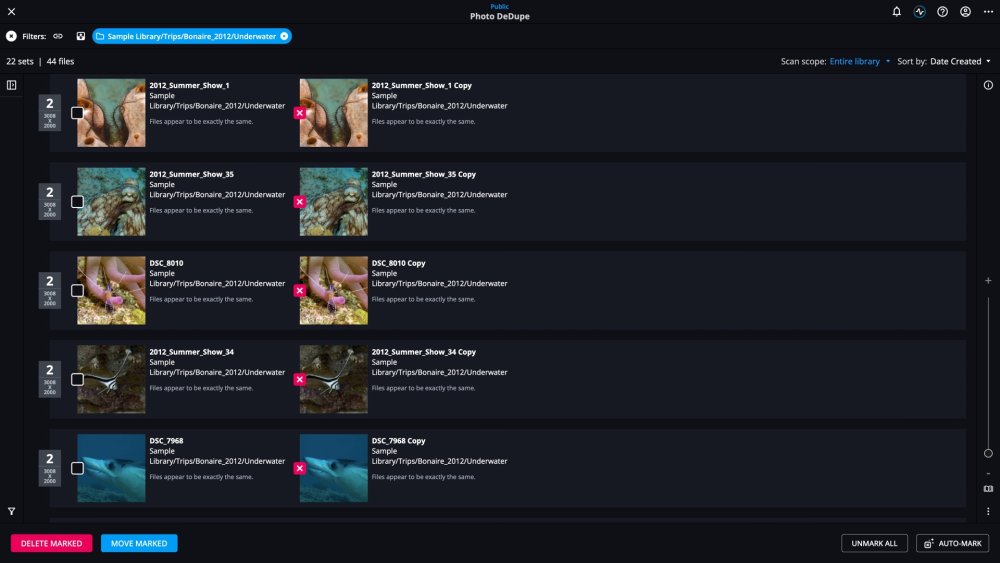This screenshot has width=1000, height=563.
Task: Toggle the left sidebar panel icon
Action: 11,85
